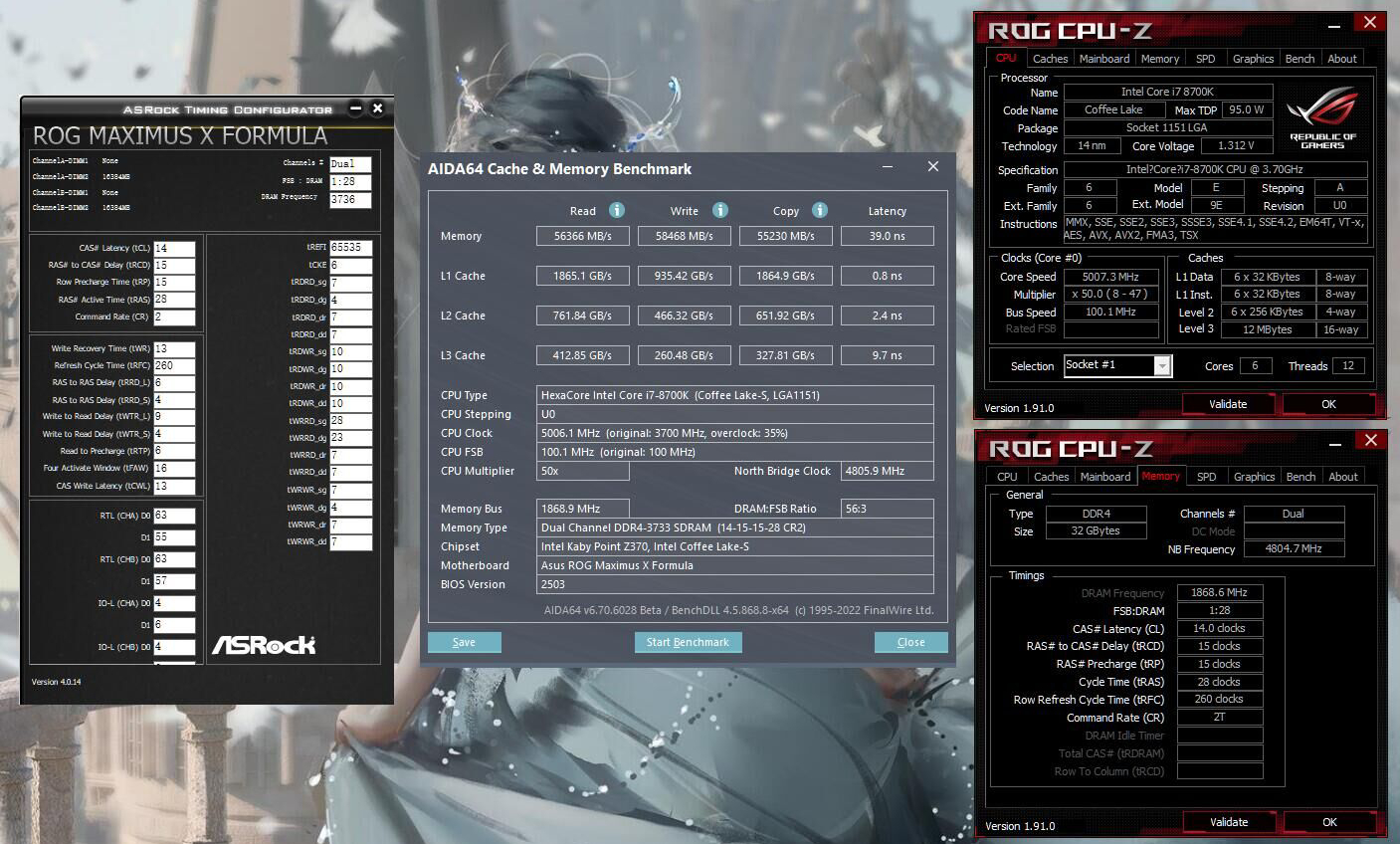This screenshot has width=1400, height=844.
Task: Click the ROG Republic of Gamers logo
Action: click(1322, 118)
